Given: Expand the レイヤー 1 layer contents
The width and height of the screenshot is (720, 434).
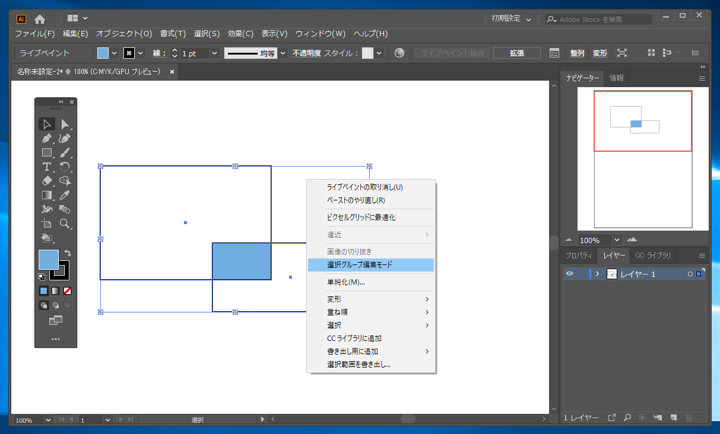Looking at the screenshot, I should tap(597, 274).
